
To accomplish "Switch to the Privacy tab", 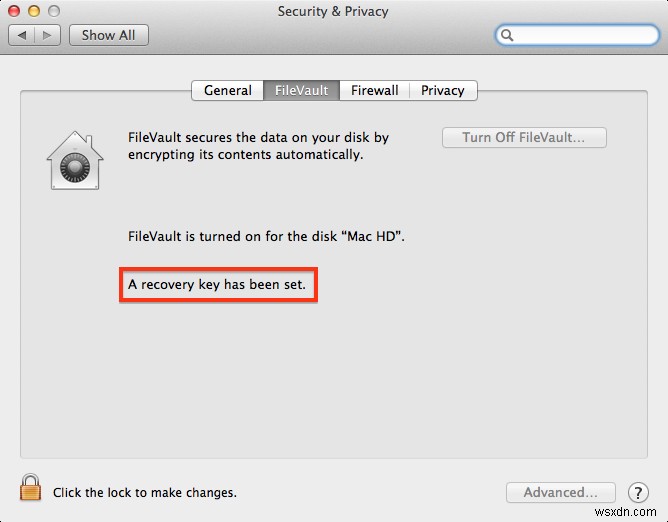I will coord(443,90).
